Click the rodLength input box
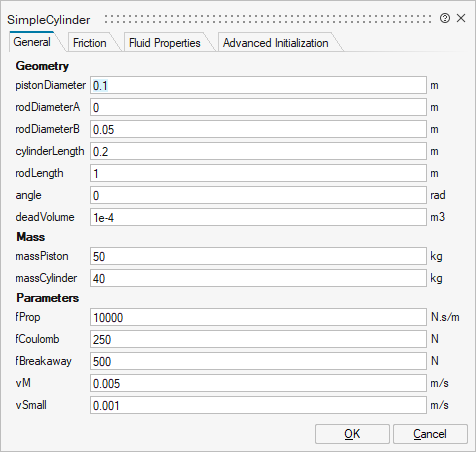This screenshot has width=476, height=452. pyautogui.click(x=258, y=173)
